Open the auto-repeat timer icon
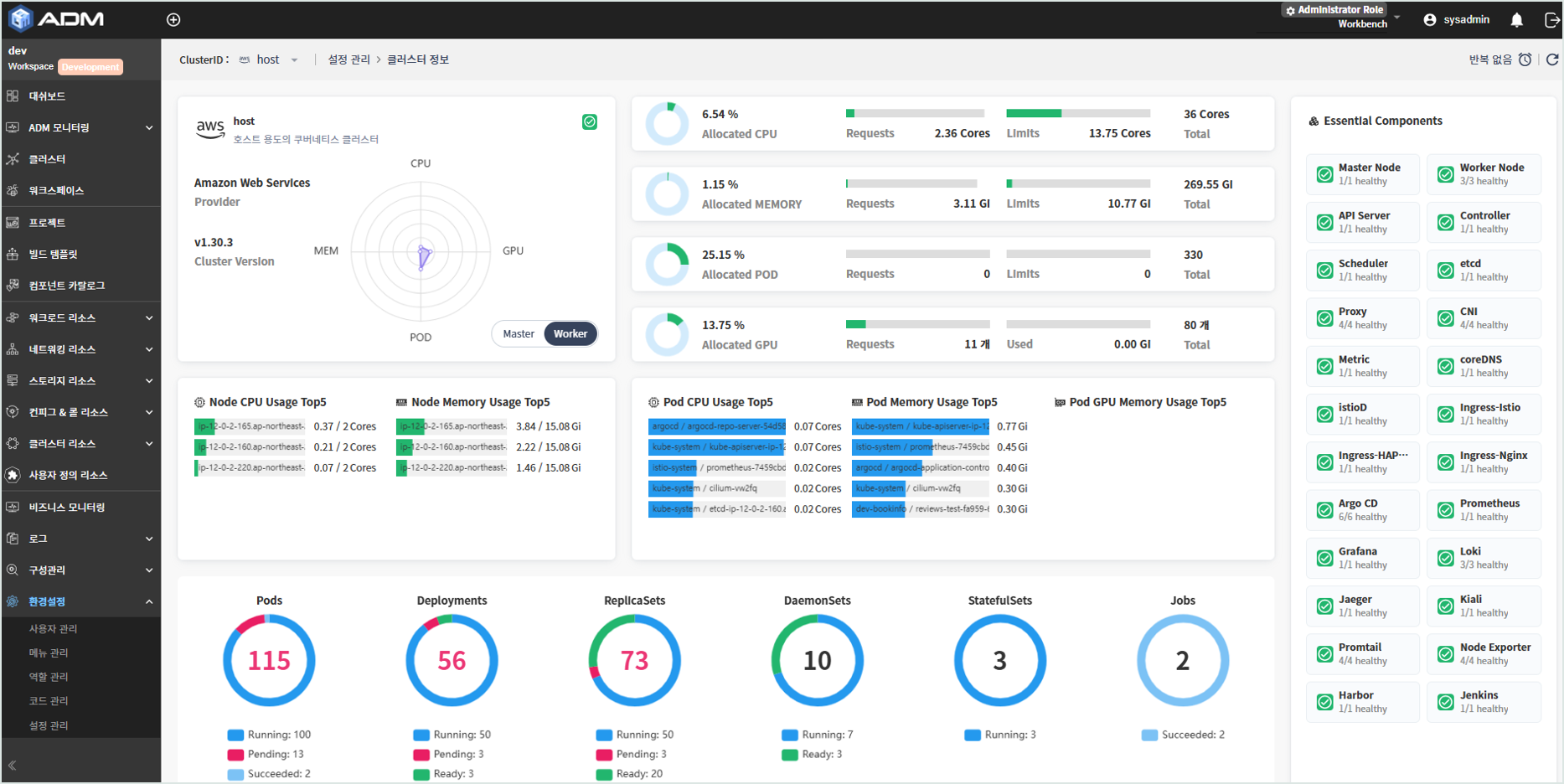Viewport: 1564px width, 784px height. click(1525, 59)
